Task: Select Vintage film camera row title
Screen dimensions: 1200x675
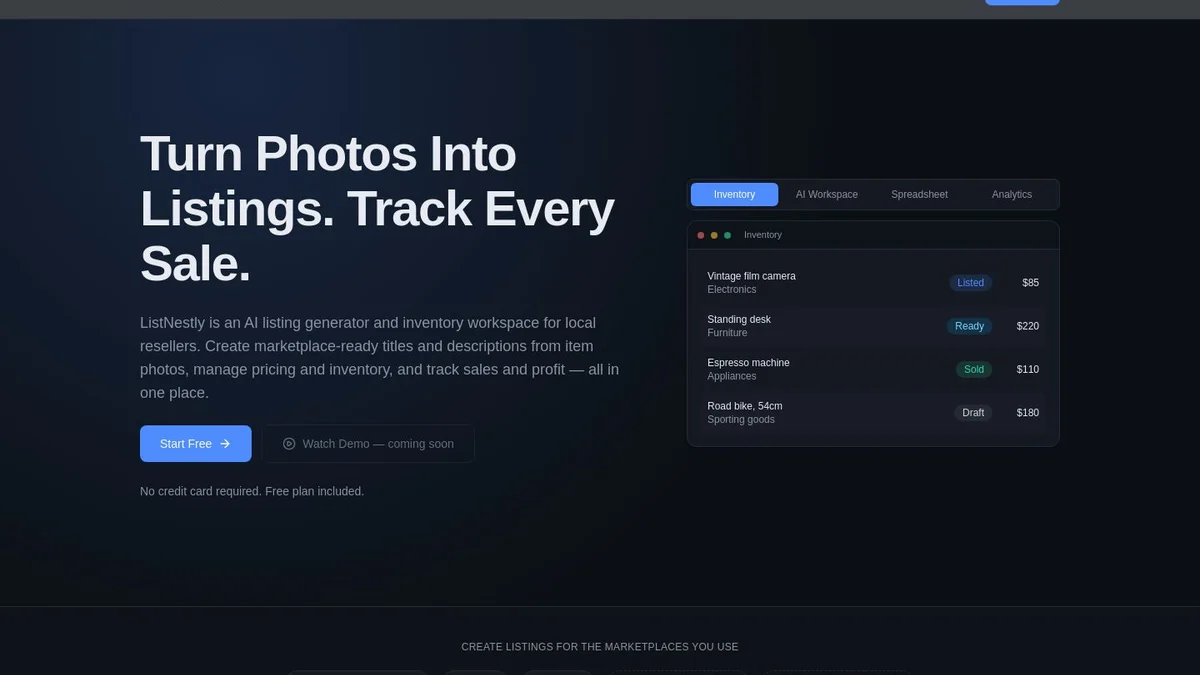Action: click(751, 276)
